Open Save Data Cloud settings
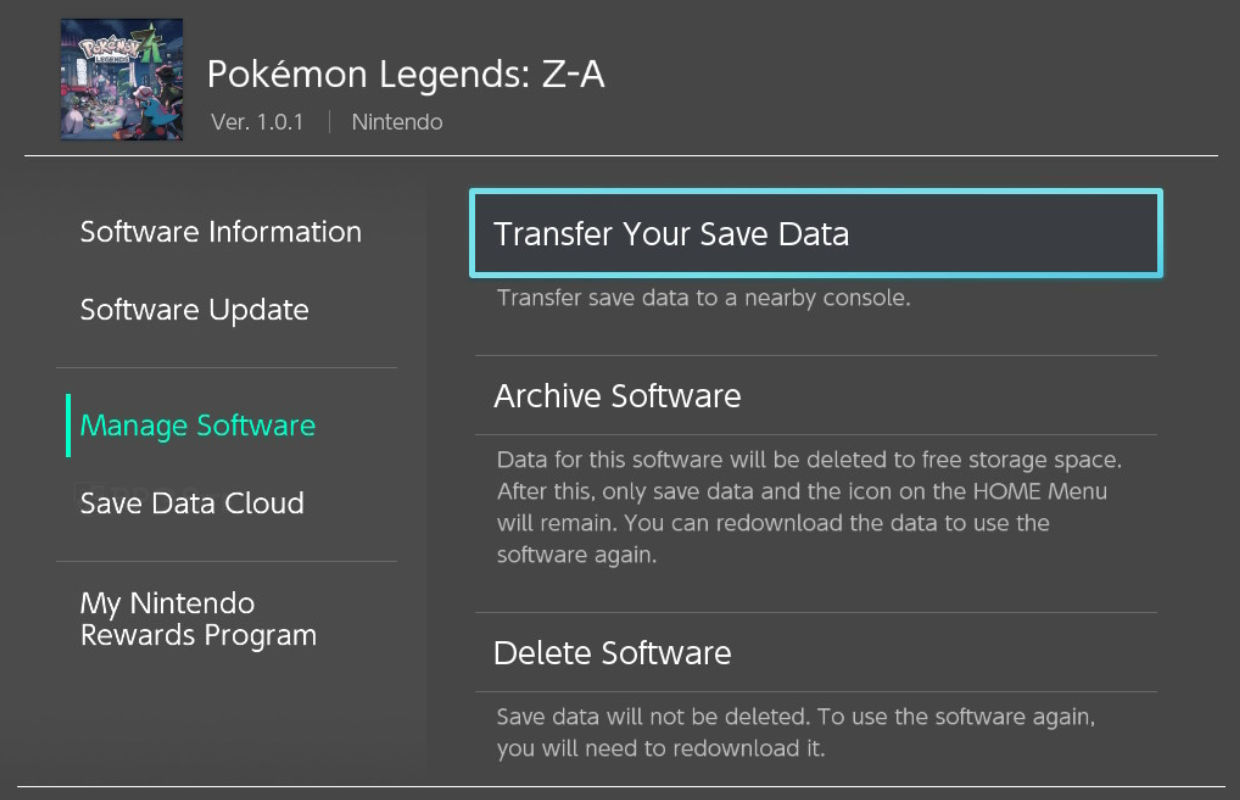 click(x=192, y=503)
